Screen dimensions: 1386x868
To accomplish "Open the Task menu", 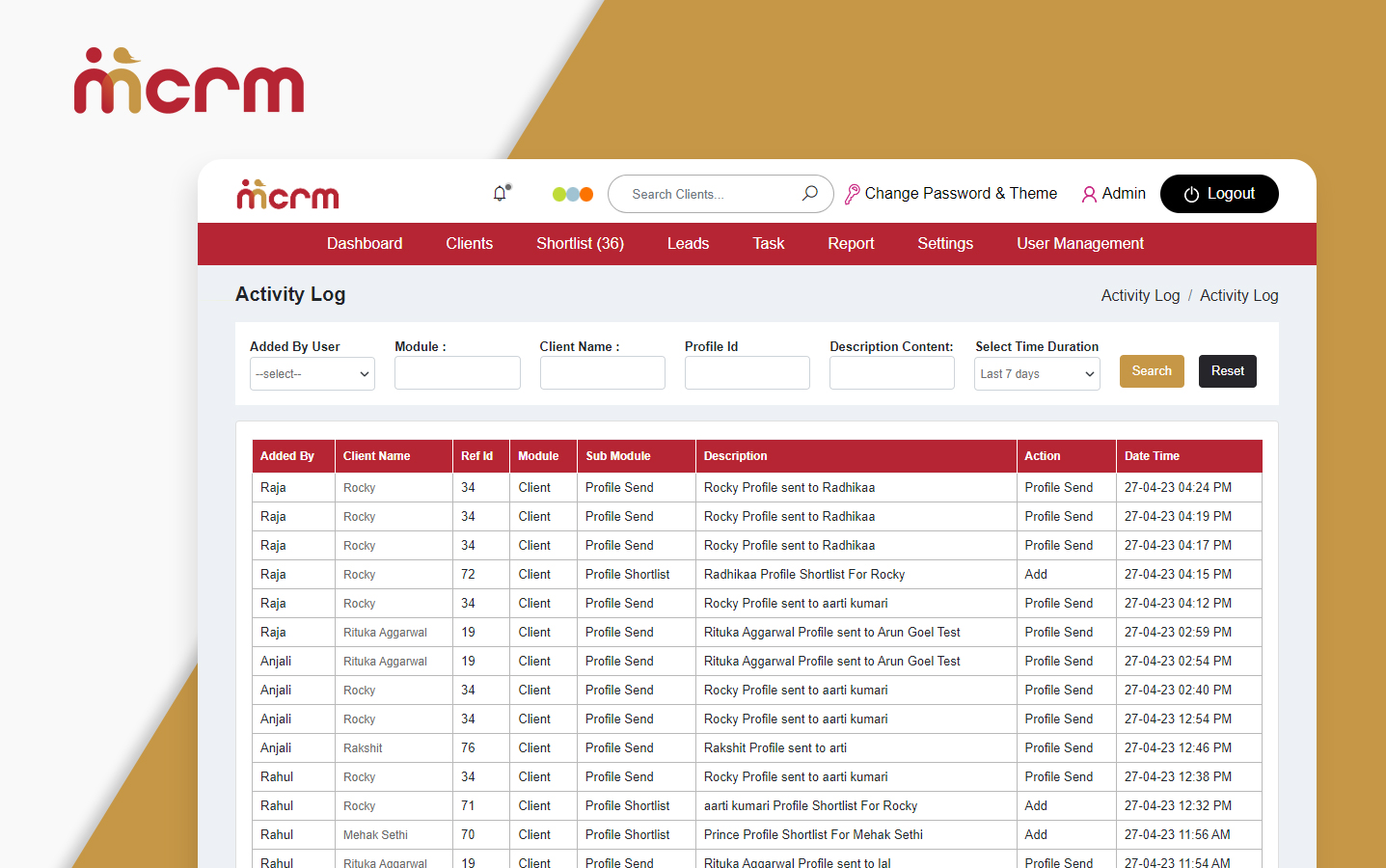I will point(769,243).
